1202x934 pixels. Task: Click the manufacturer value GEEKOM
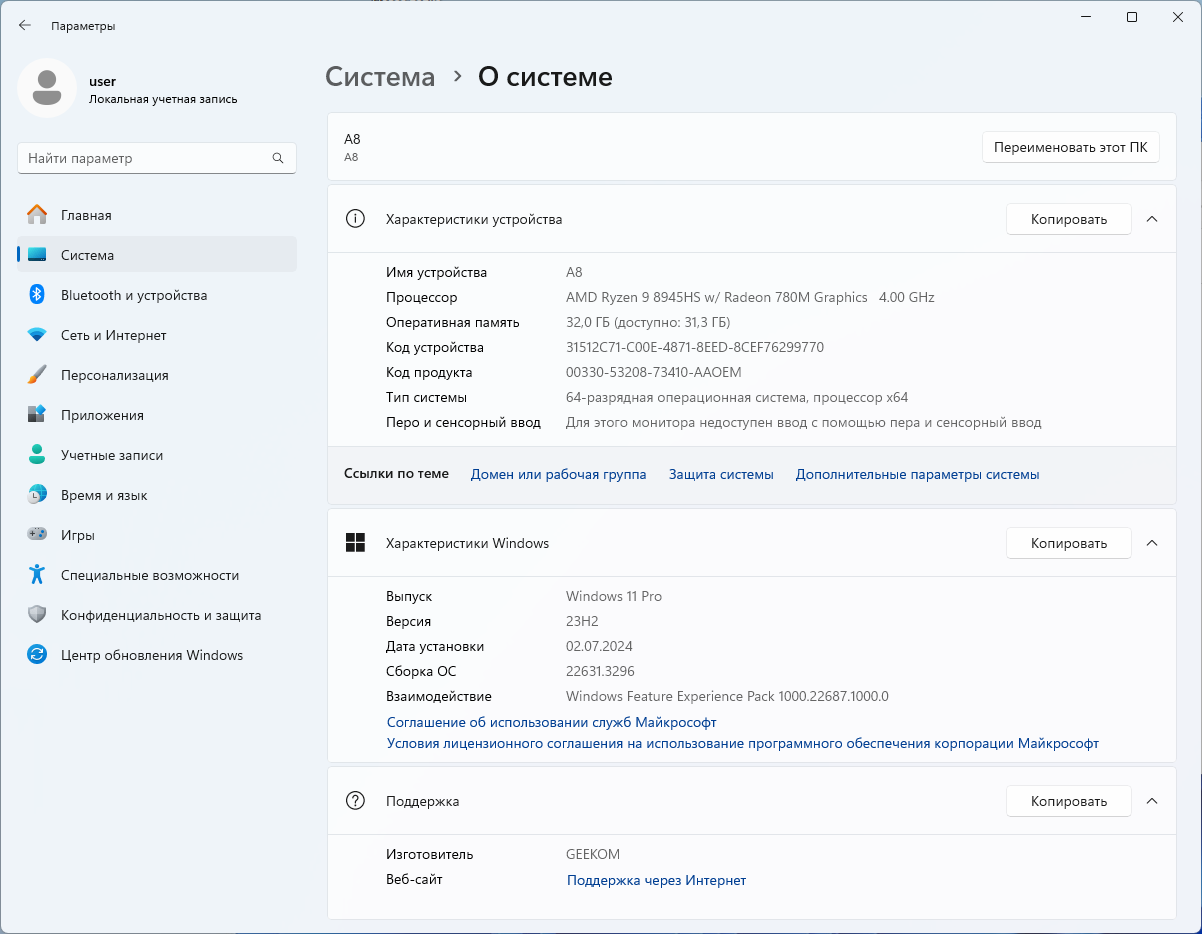click(593, 854)
